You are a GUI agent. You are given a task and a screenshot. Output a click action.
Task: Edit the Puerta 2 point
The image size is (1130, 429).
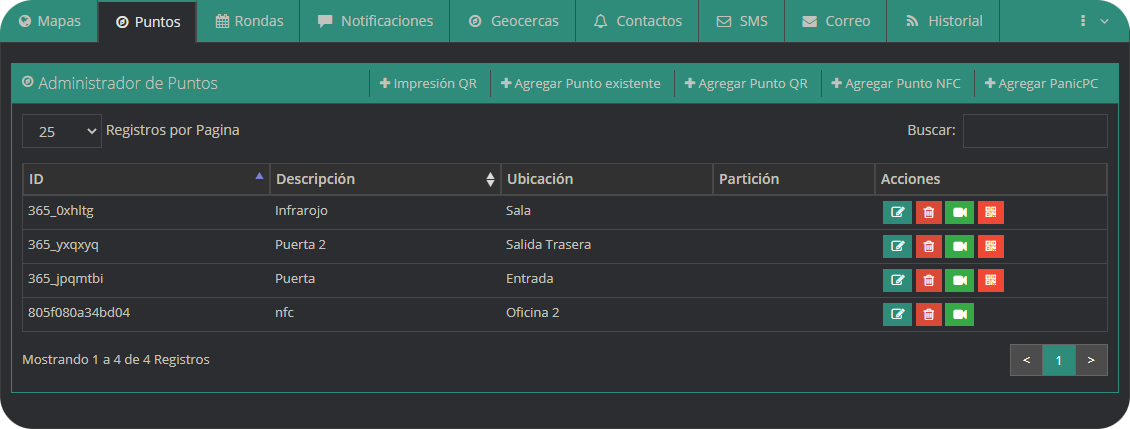897,246
